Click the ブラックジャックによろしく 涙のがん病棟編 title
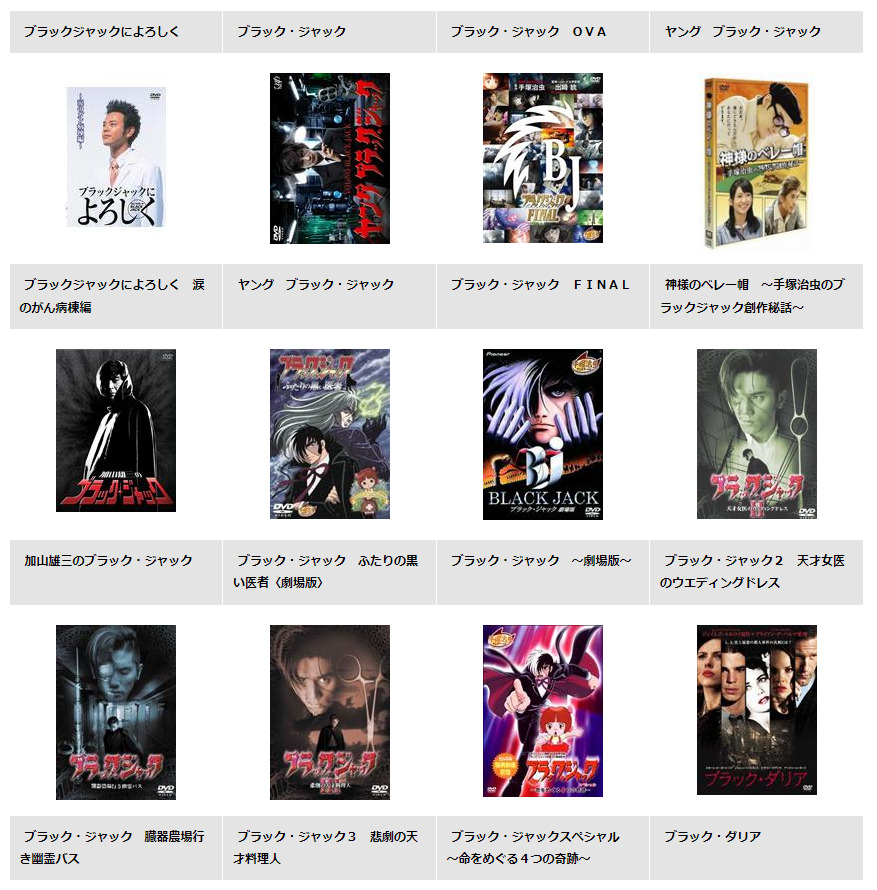The image size is (877, 890). pos(112,296)
